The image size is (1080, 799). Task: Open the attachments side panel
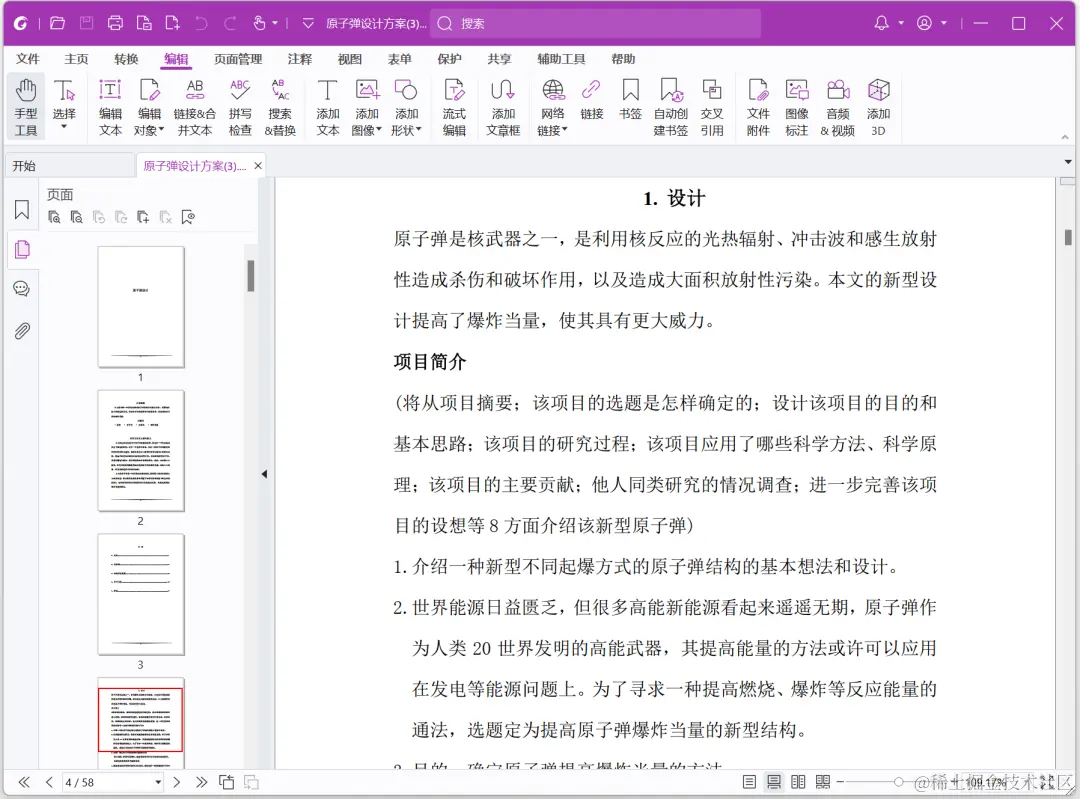(x=22, y=331)
